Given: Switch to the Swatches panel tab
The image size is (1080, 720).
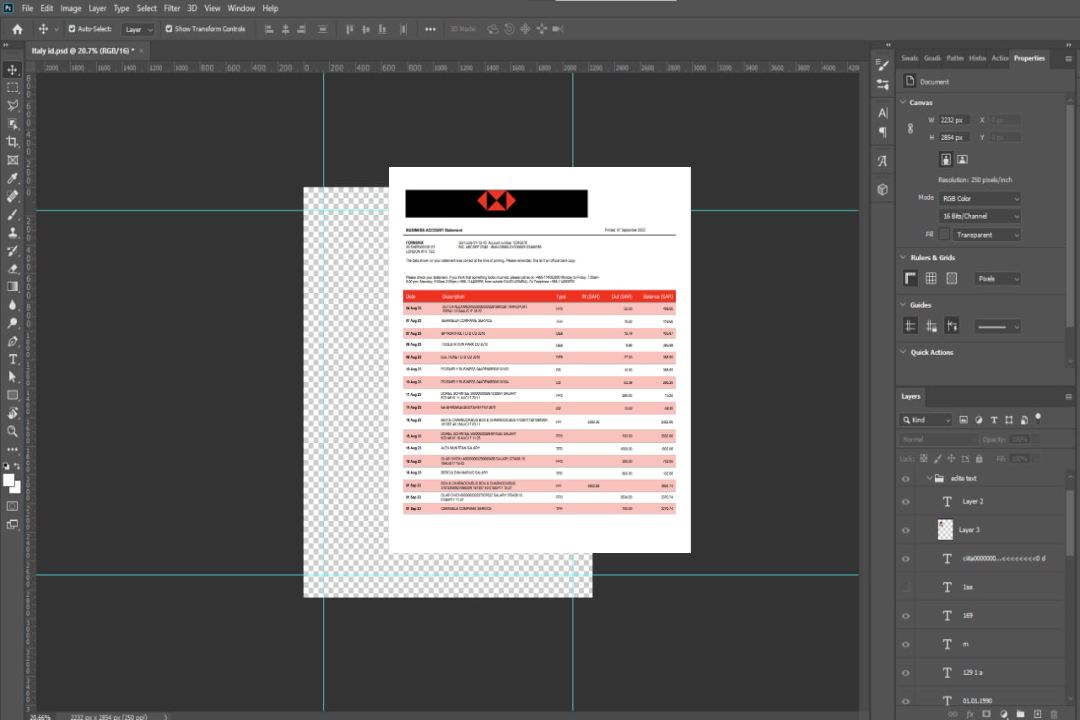Looking at the screenshot, I should [908, 58].
